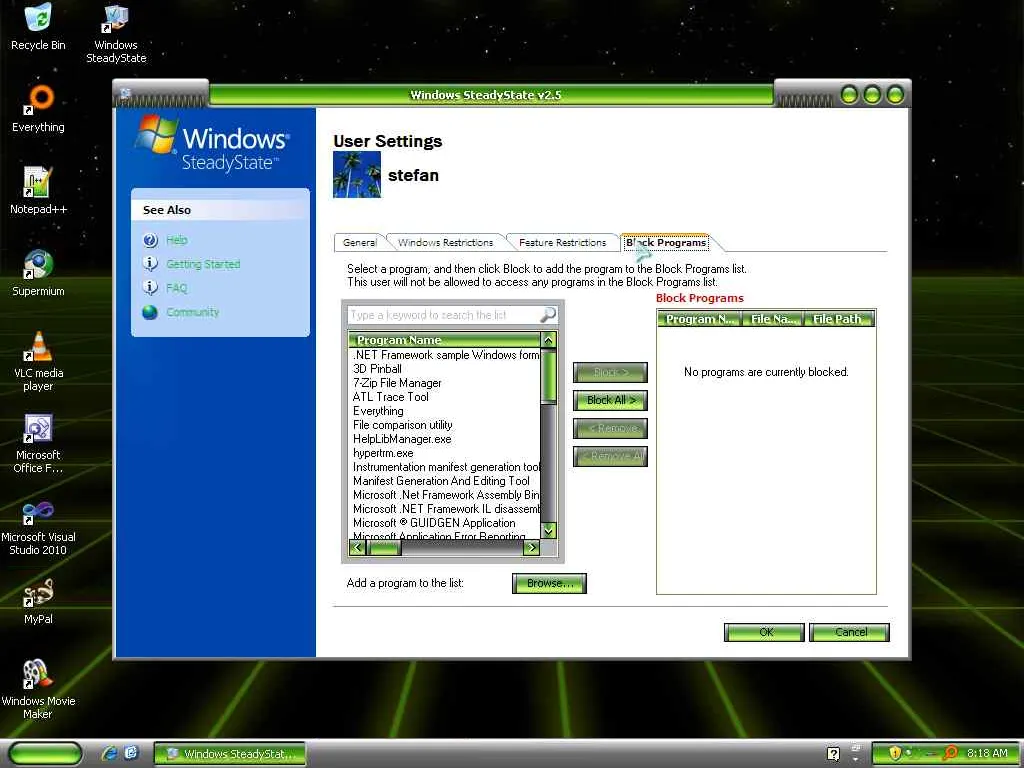Open the MyPal desktop icon
Image resolution: width=1024 pixels, height=768 pixels.
(x=39, y=601)
